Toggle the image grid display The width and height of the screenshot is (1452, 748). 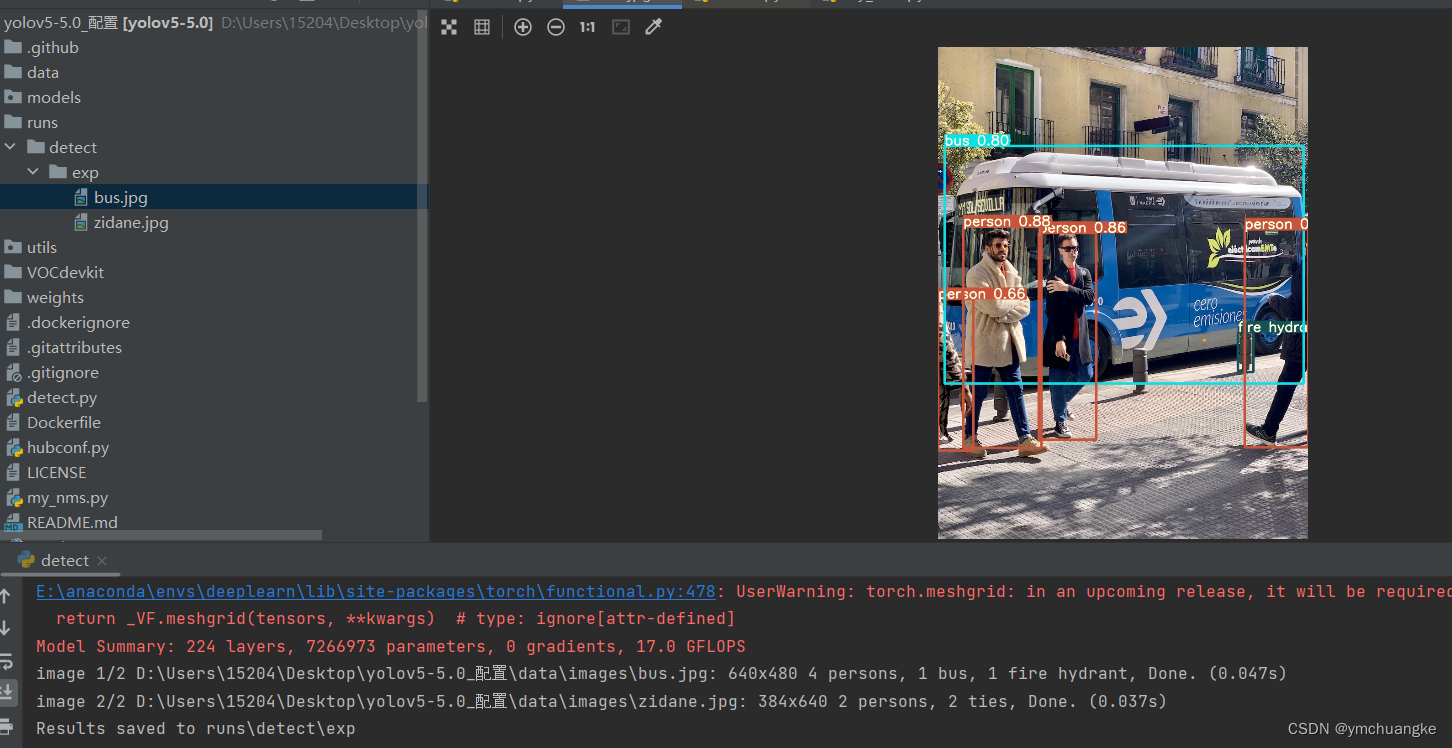(482, 27)
